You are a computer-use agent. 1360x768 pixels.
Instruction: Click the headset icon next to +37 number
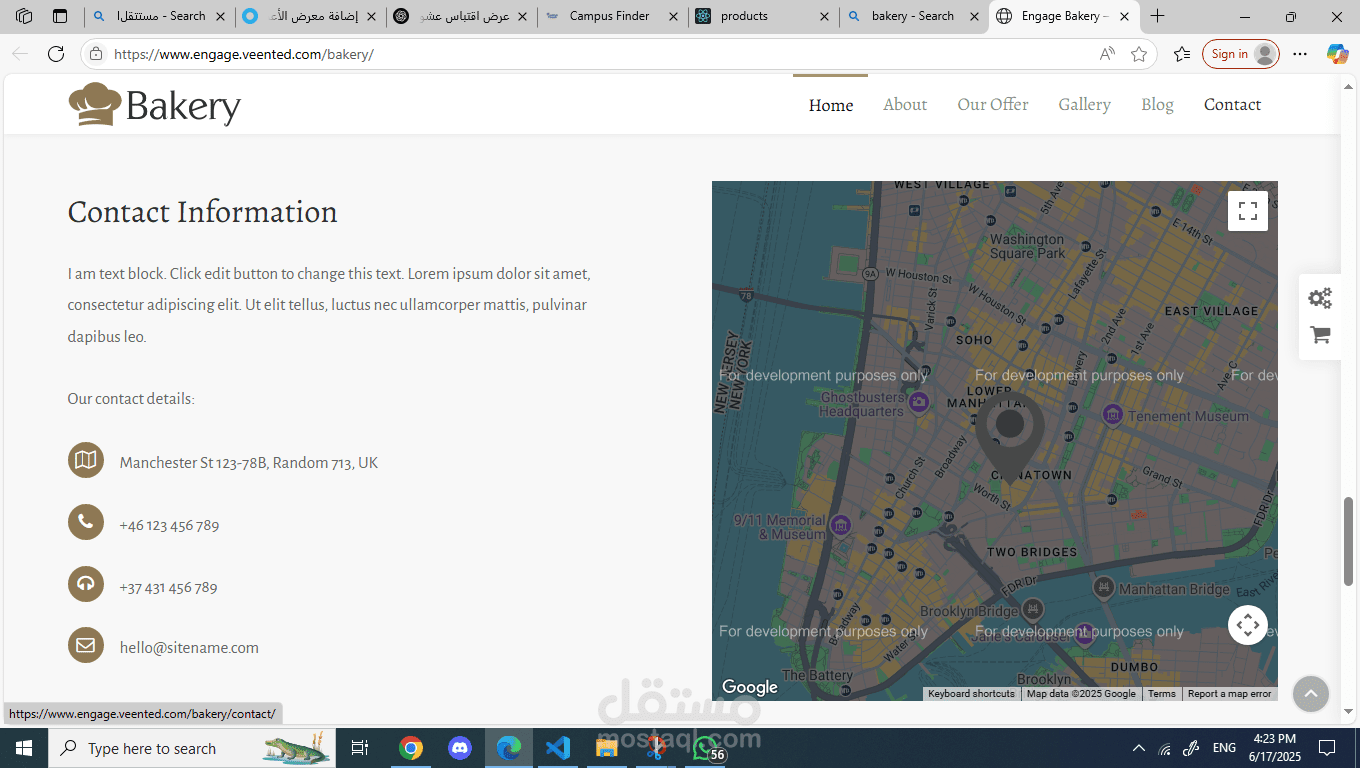click(x=86, y=584)
